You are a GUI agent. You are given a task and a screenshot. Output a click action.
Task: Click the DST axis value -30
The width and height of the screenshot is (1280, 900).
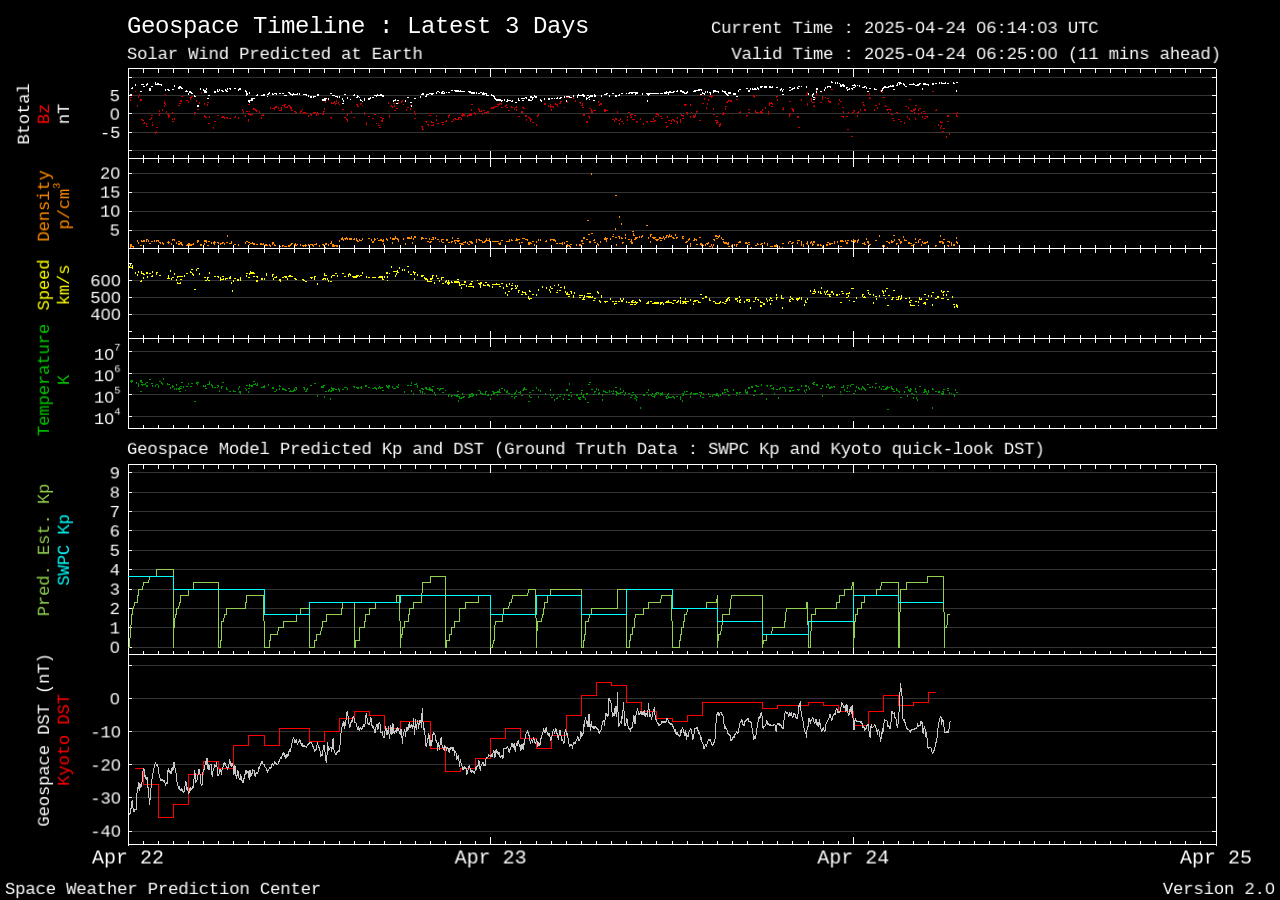(x=104, y=798)
